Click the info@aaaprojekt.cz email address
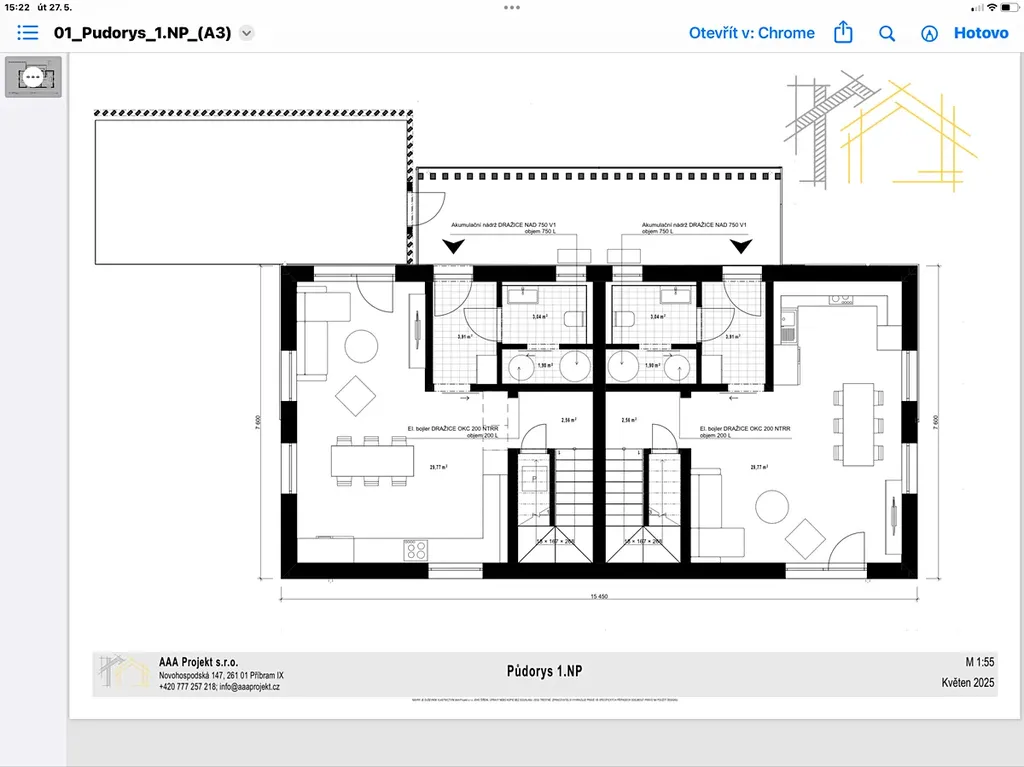The height and width of the screenshot is (767, 1024). click(x=250, y=688)
